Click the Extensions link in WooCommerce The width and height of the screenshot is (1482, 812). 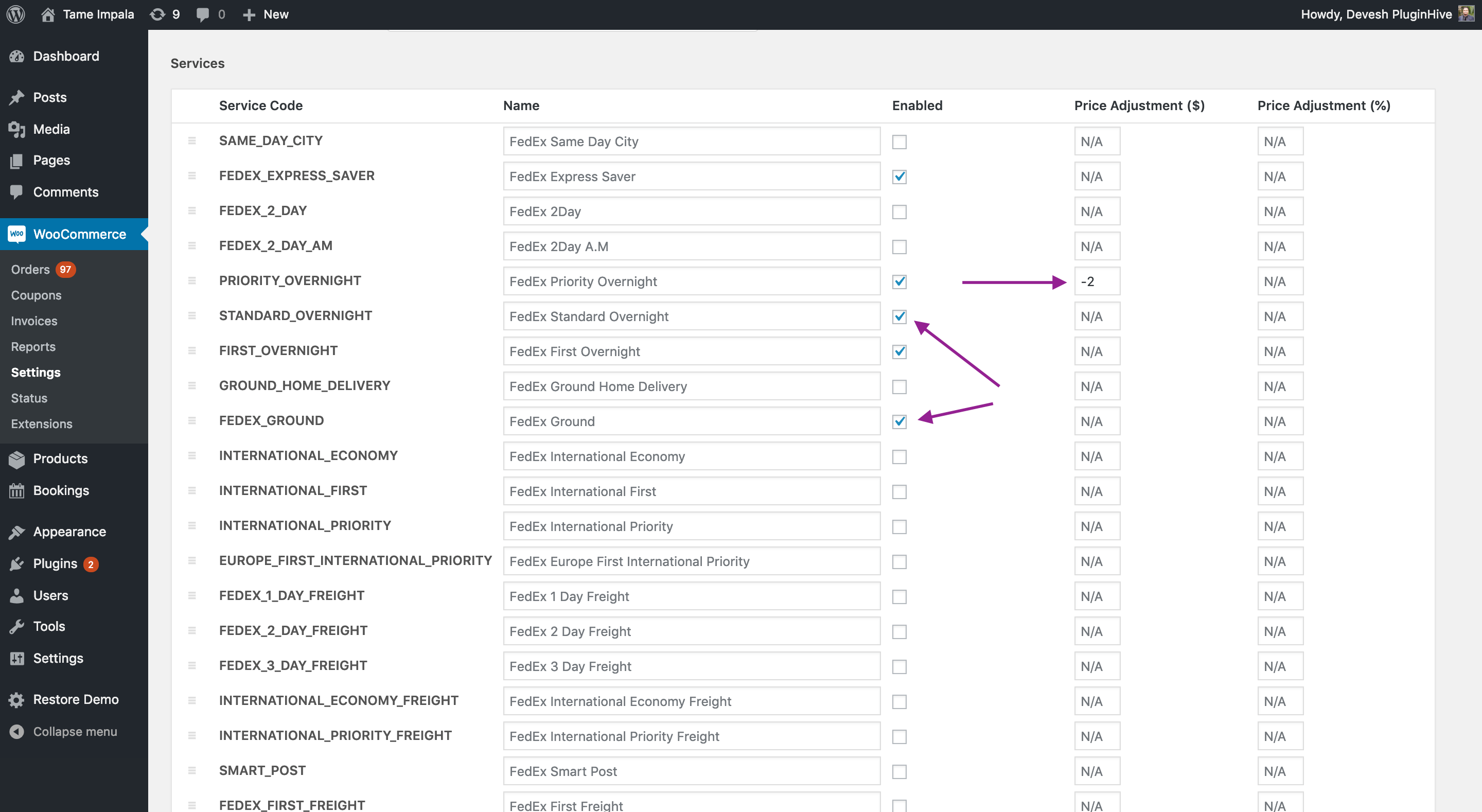[x=41, y=423]
